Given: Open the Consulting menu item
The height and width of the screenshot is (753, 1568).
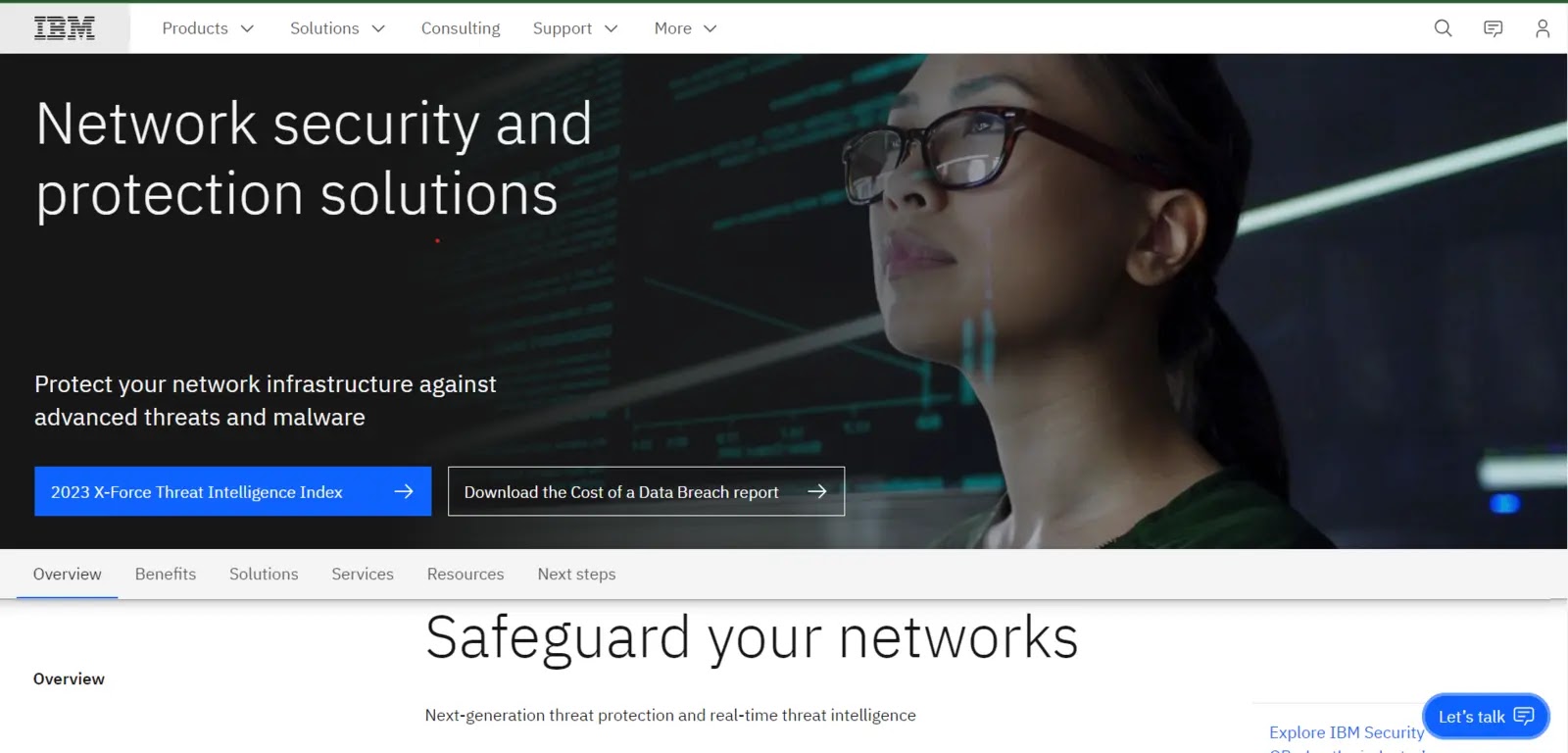Looking at the screenshot, I should click(461, 28).
